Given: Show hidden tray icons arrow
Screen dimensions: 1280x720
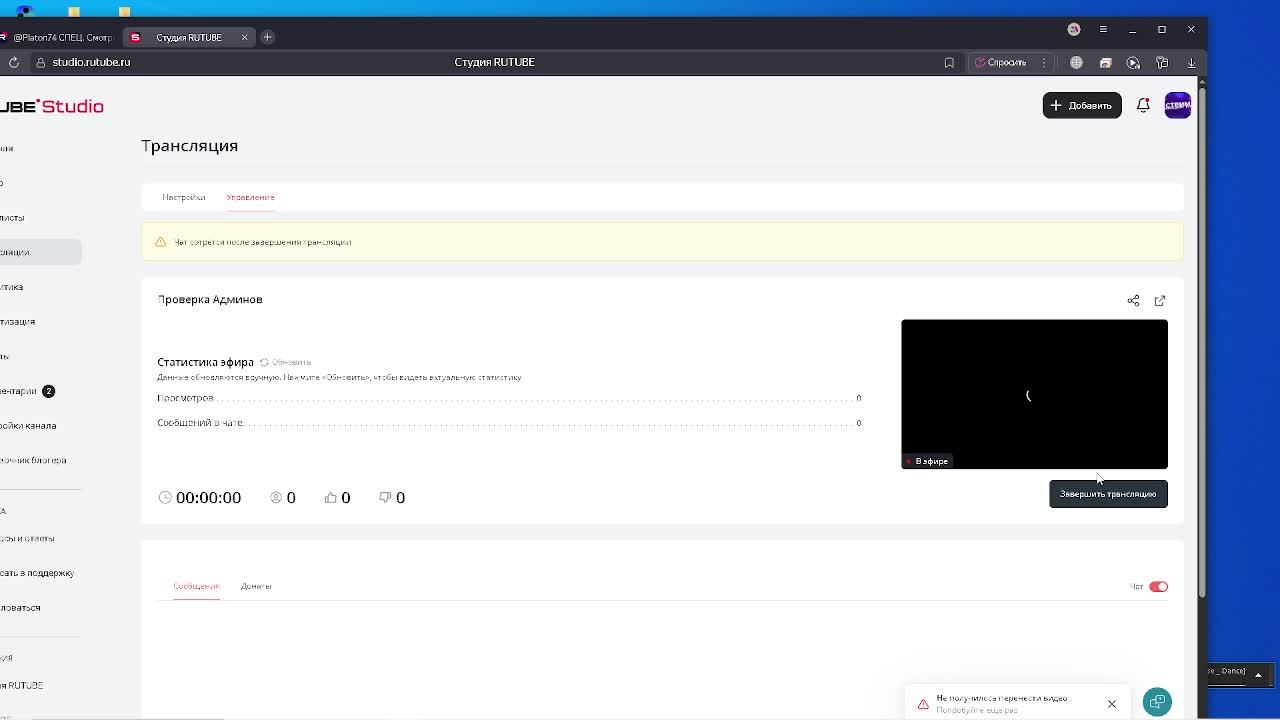Looking at the screenshot, I should tap(1258, 675).
